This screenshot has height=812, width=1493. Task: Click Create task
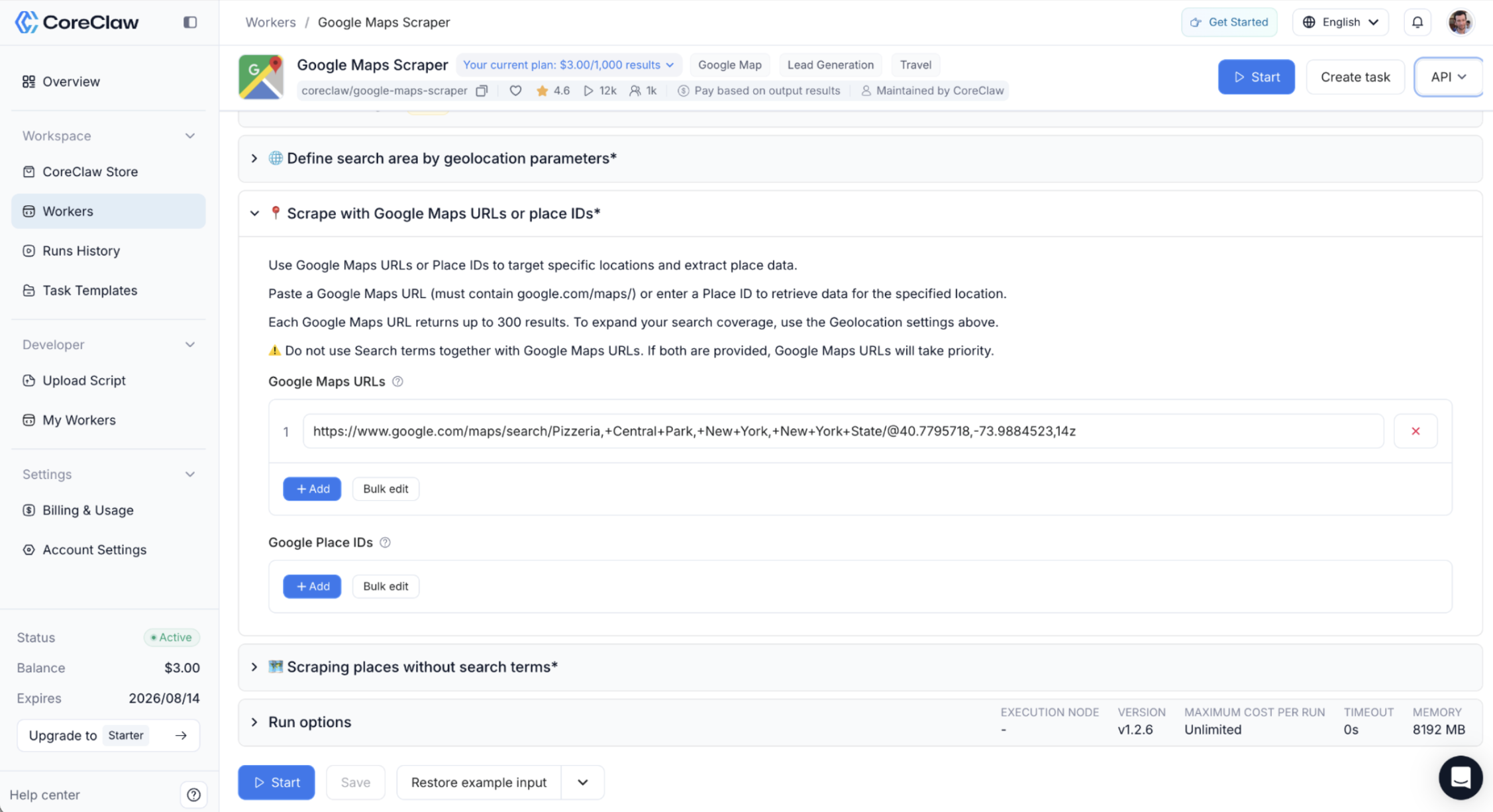click(x=1355, y=77)
